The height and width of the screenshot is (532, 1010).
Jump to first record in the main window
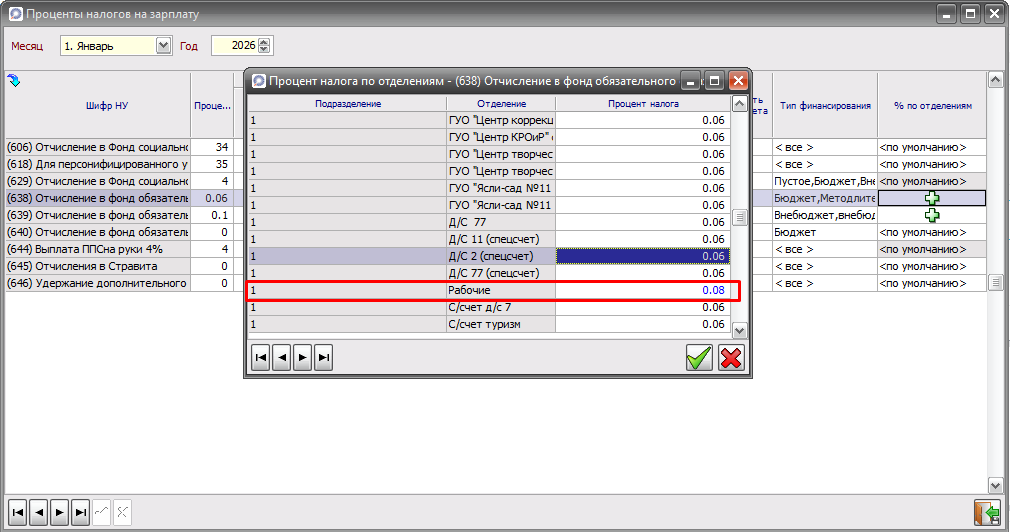click(18, 511)
